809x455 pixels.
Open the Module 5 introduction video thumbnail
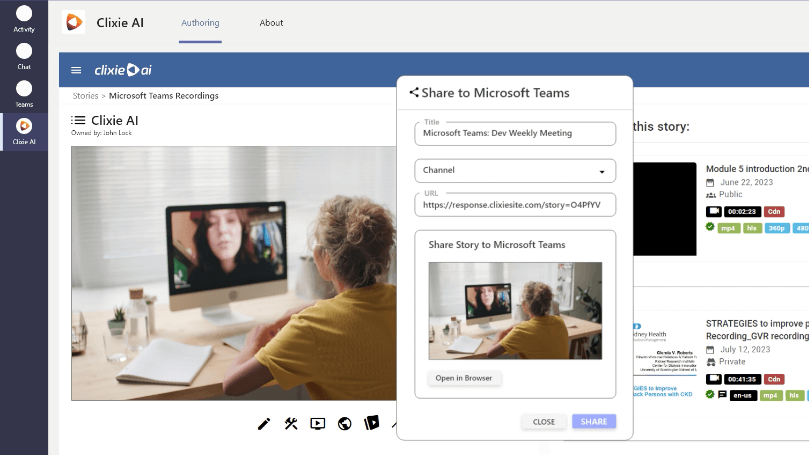click(x=665, y=209)
